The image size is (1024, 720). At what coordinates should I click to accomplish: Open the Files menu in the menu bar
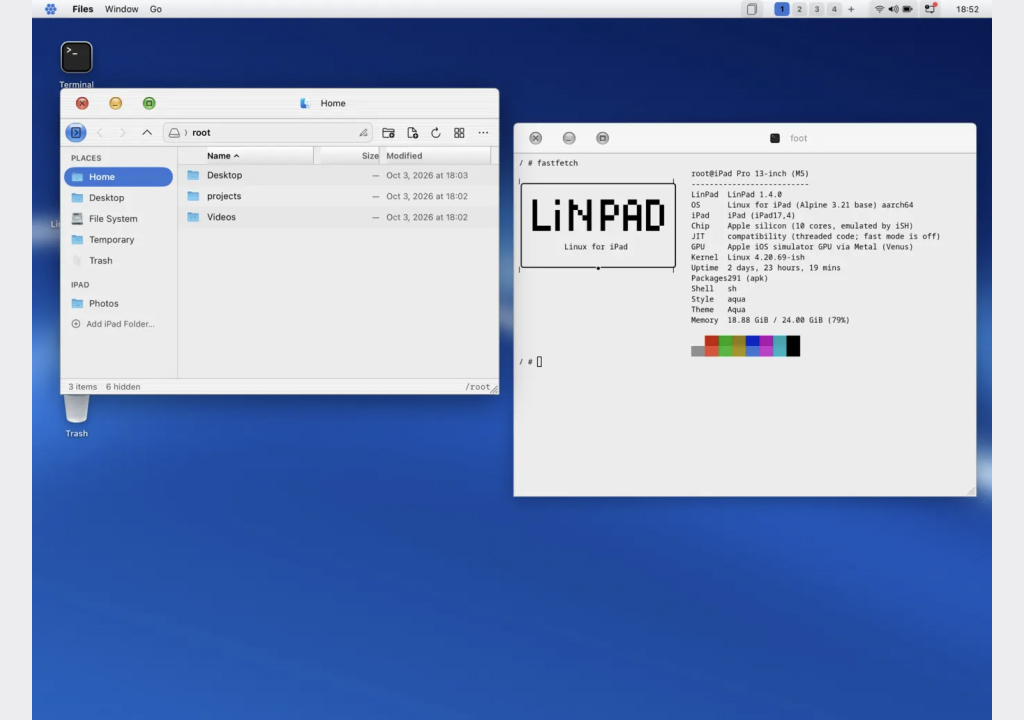pyautogui.click(x=82, y=9)
